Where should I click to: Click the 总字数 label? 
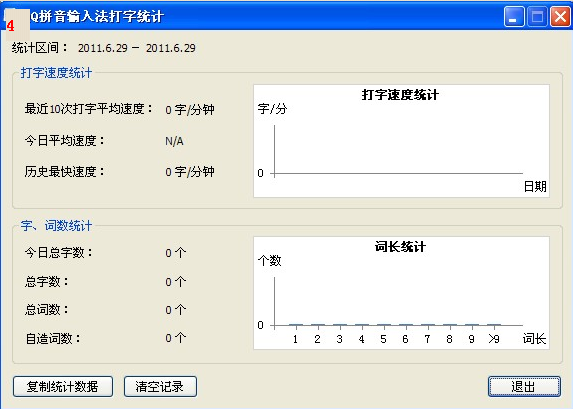click(x=46, y=281)
